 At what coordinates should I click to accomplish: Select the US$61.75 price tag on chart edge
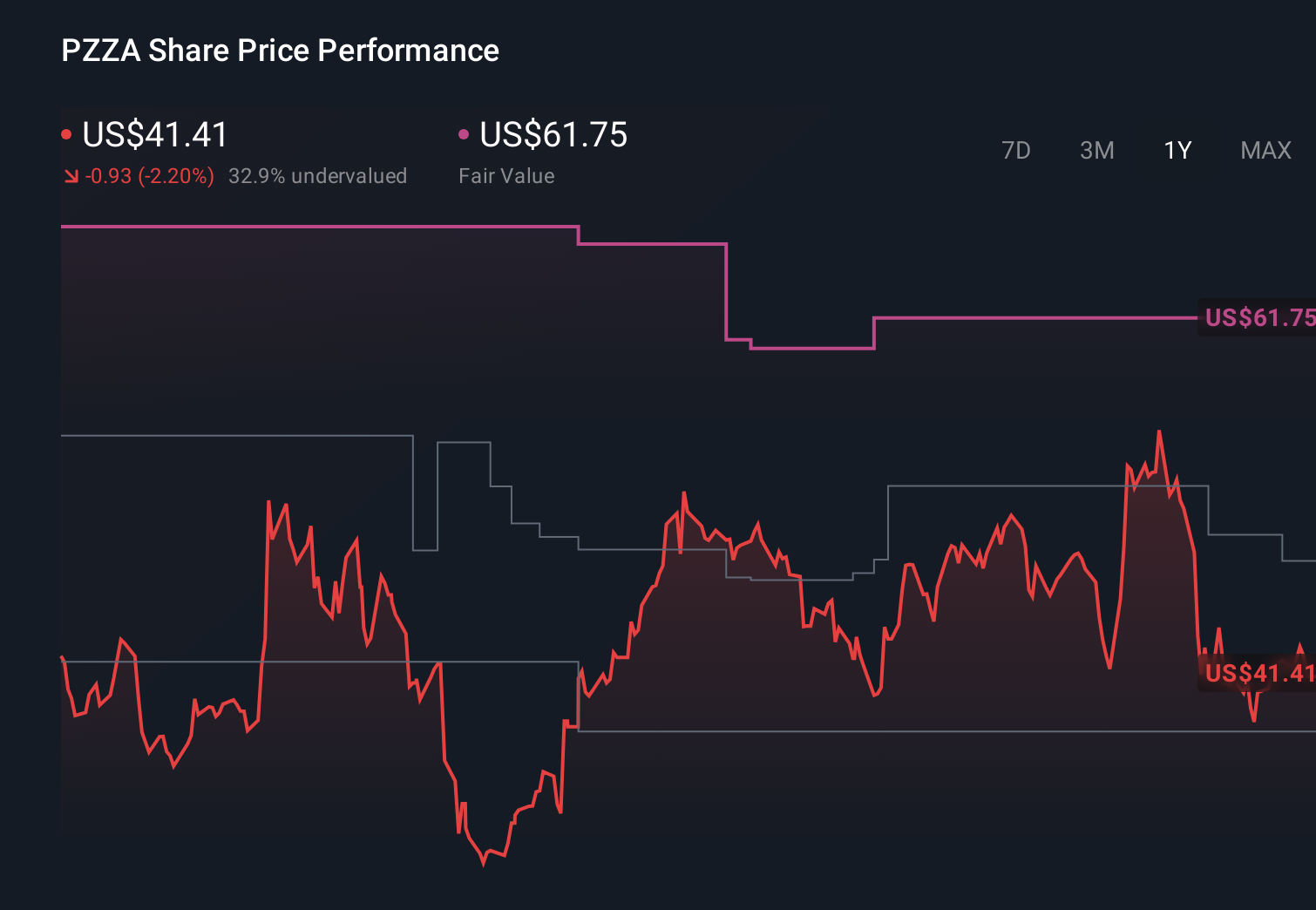1258,319
